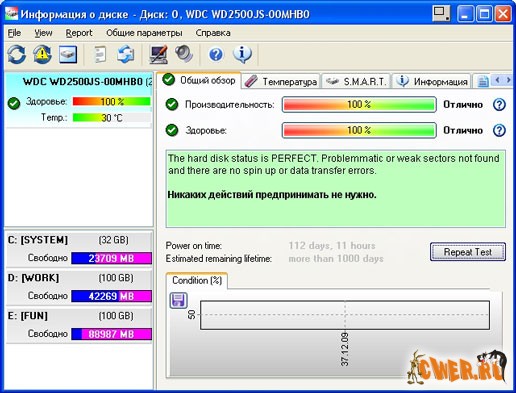Open the Справка menu
The width and height of the screenshot is (516, 393).
pos(213,33)
